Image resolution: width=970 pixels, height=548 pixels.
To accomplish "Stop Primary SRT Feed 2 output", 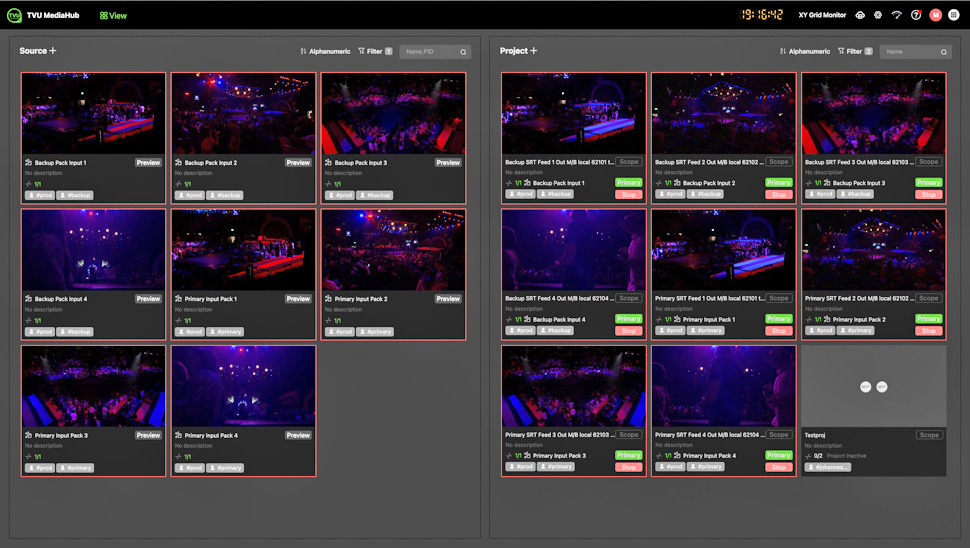I will (929, 331).
